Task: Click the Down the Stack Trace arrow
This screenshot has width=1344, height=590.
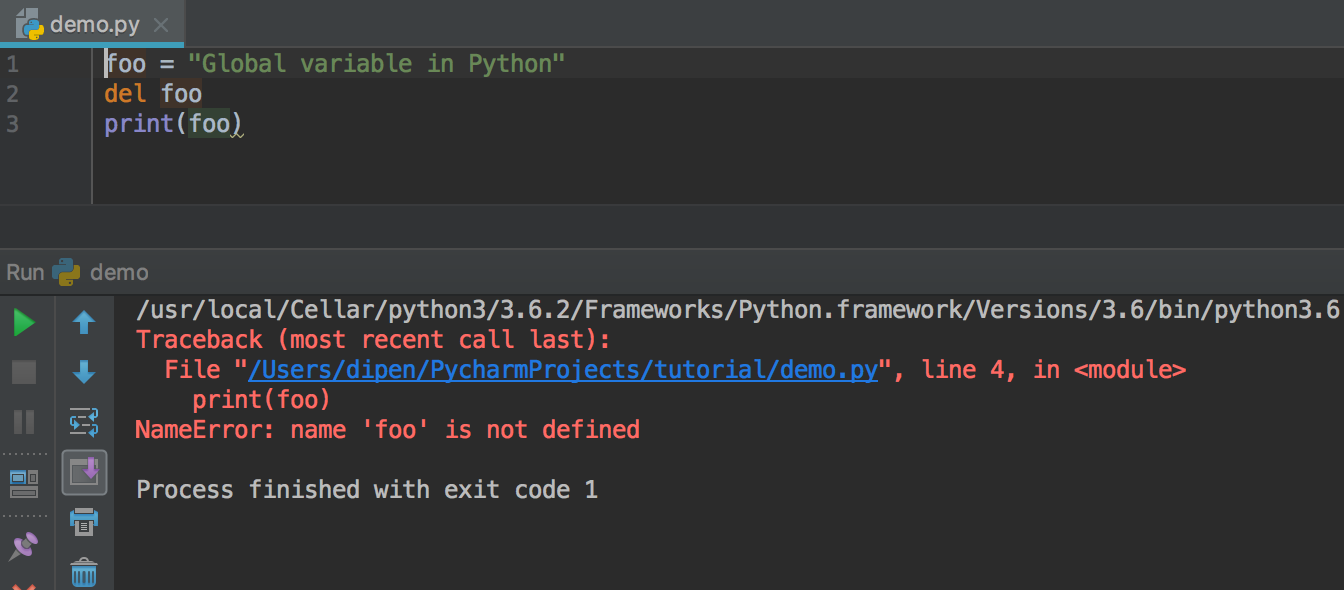Action: tap(84, 373)
